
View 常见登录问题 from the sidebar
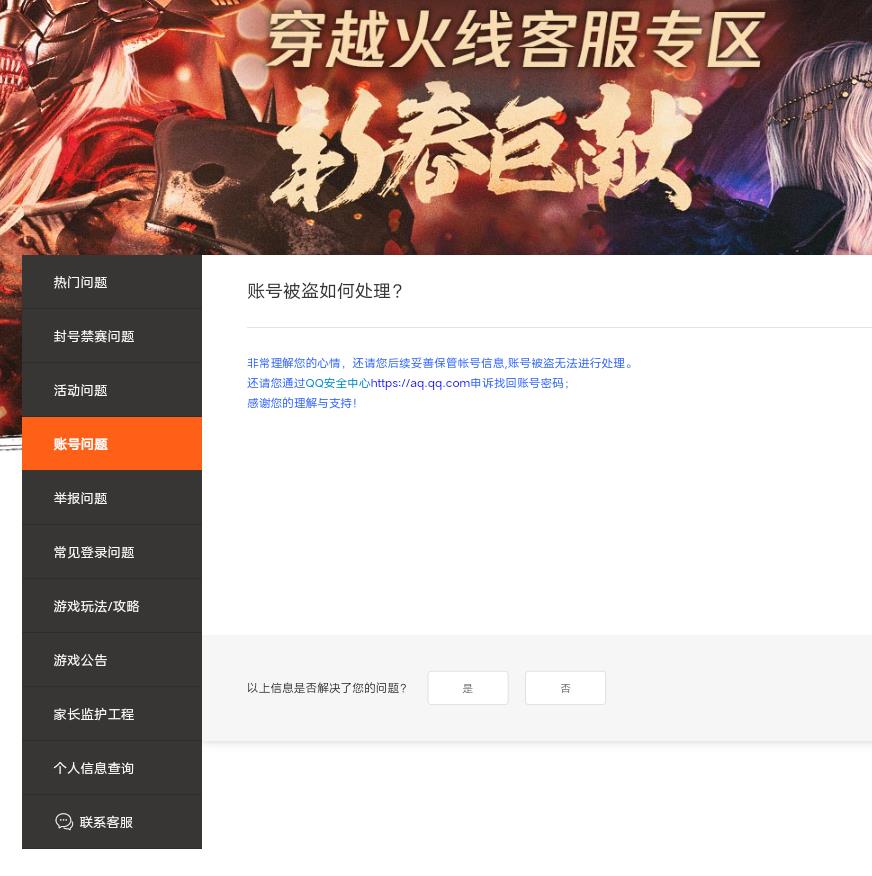tap(93, 552)
